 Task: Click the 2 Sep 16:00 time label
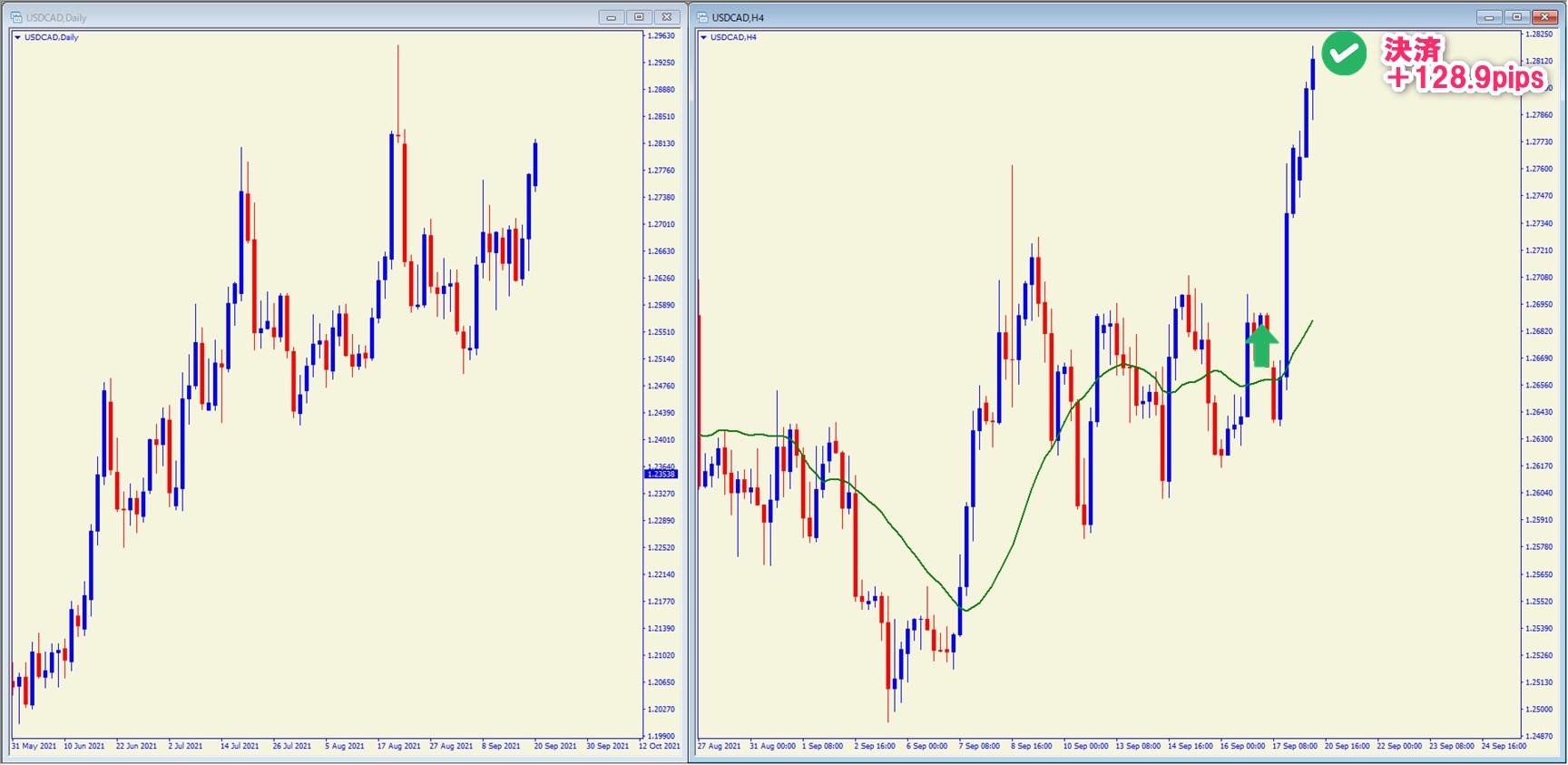[875, 746]
